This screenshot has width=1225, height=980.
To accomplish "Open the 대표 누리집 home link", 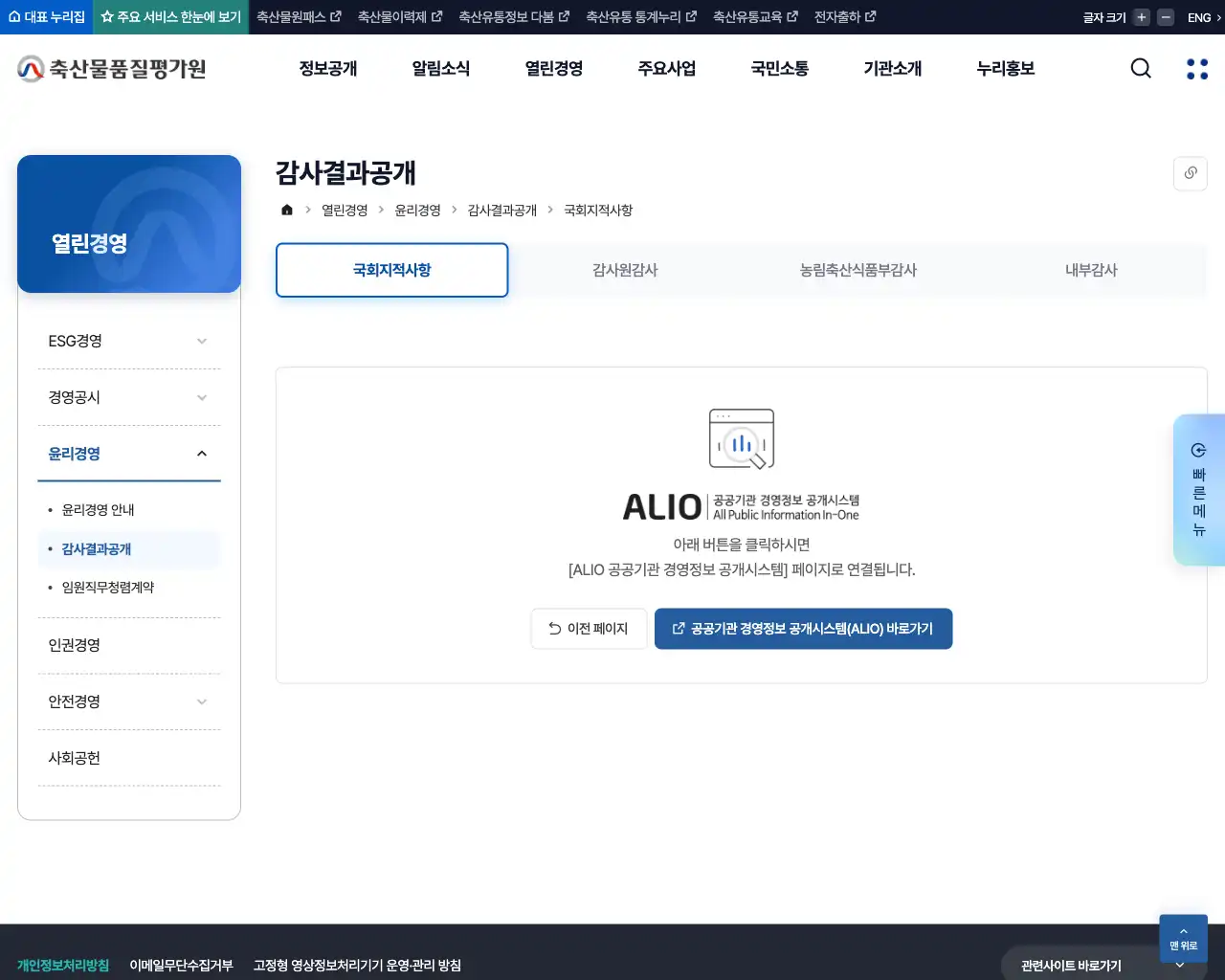I will pos(46,17).
